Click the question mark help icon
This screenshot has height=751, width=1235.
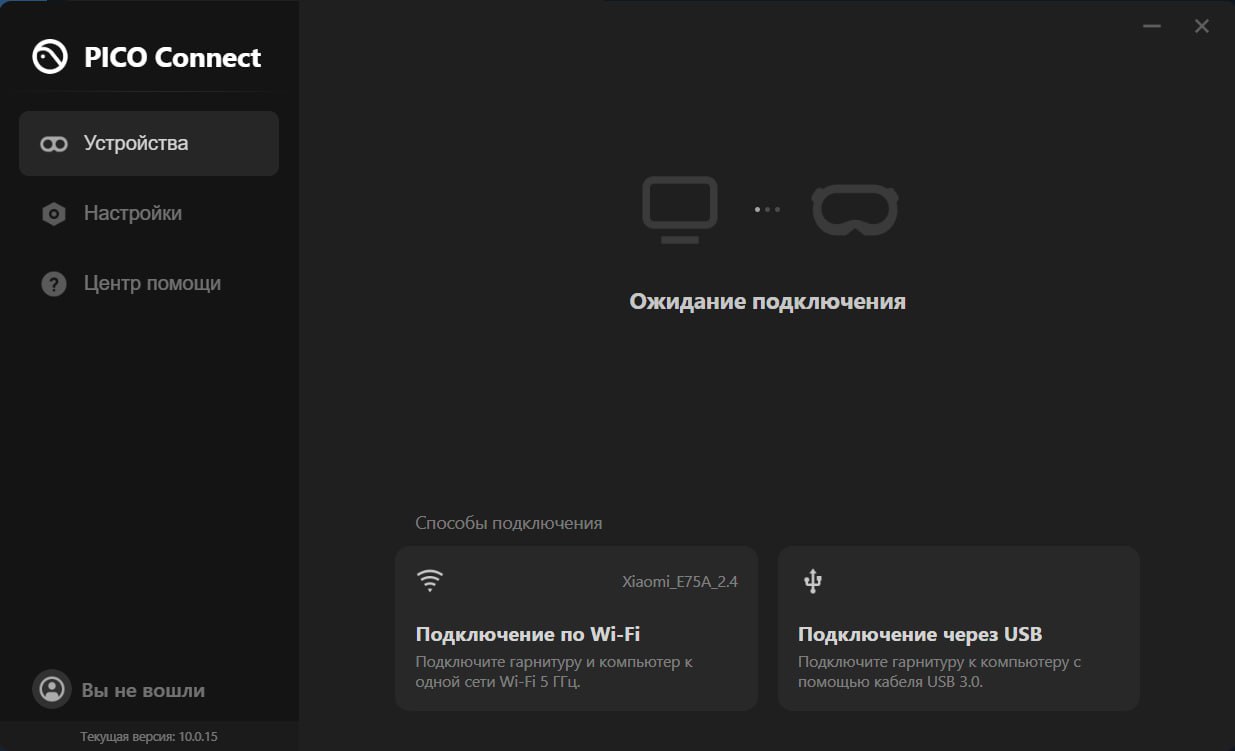54,284
